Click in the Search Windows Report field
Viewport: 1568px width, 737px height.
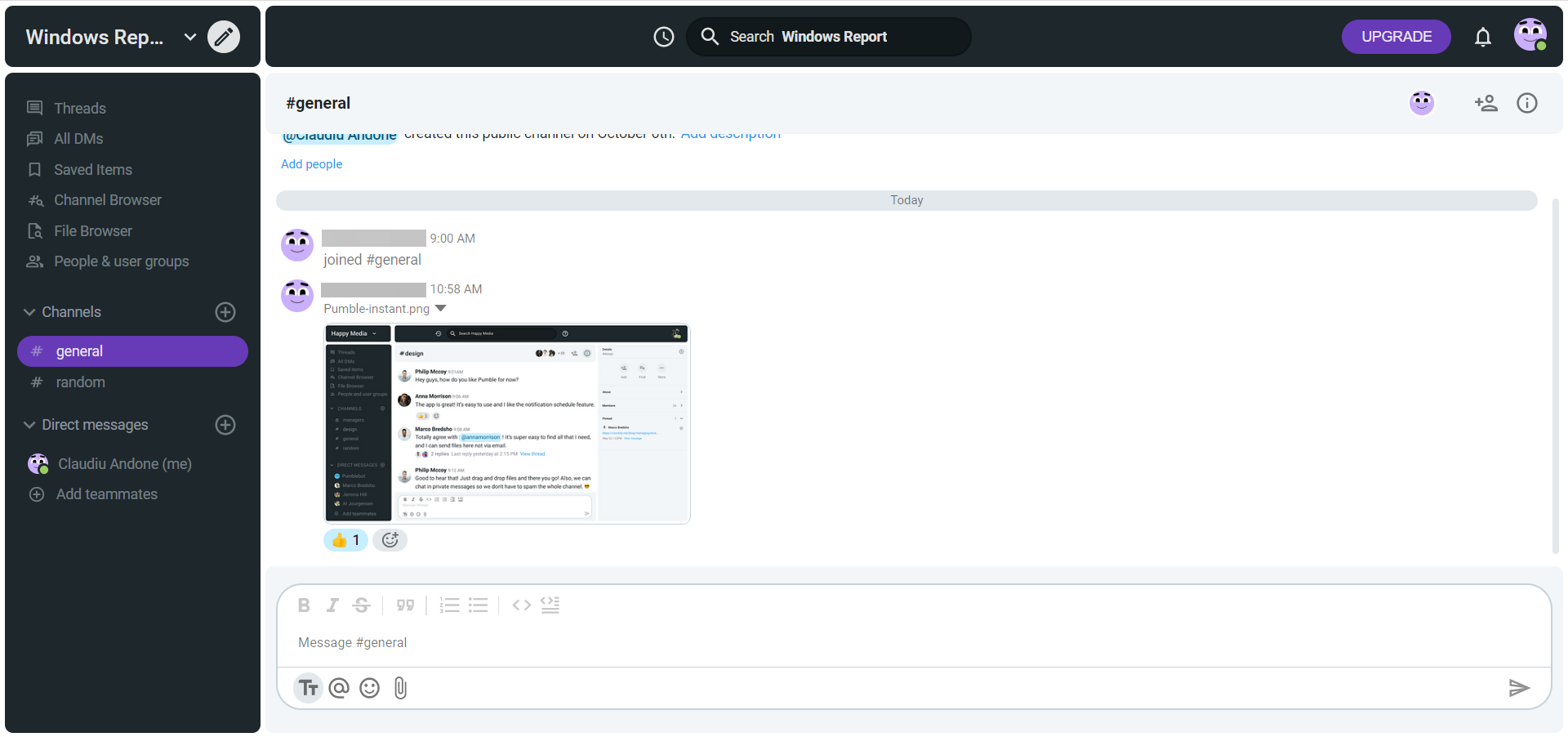click(829, 37)
